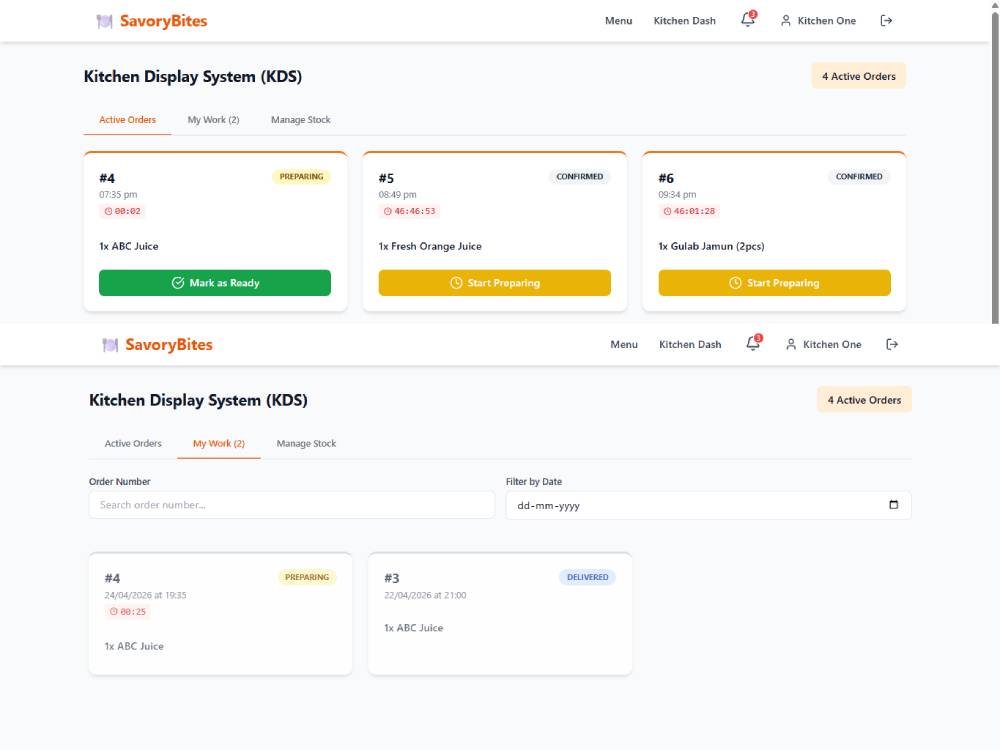
Task: Click logout icon in lower header
Action: pyautogui.click(x=892, y=344)
